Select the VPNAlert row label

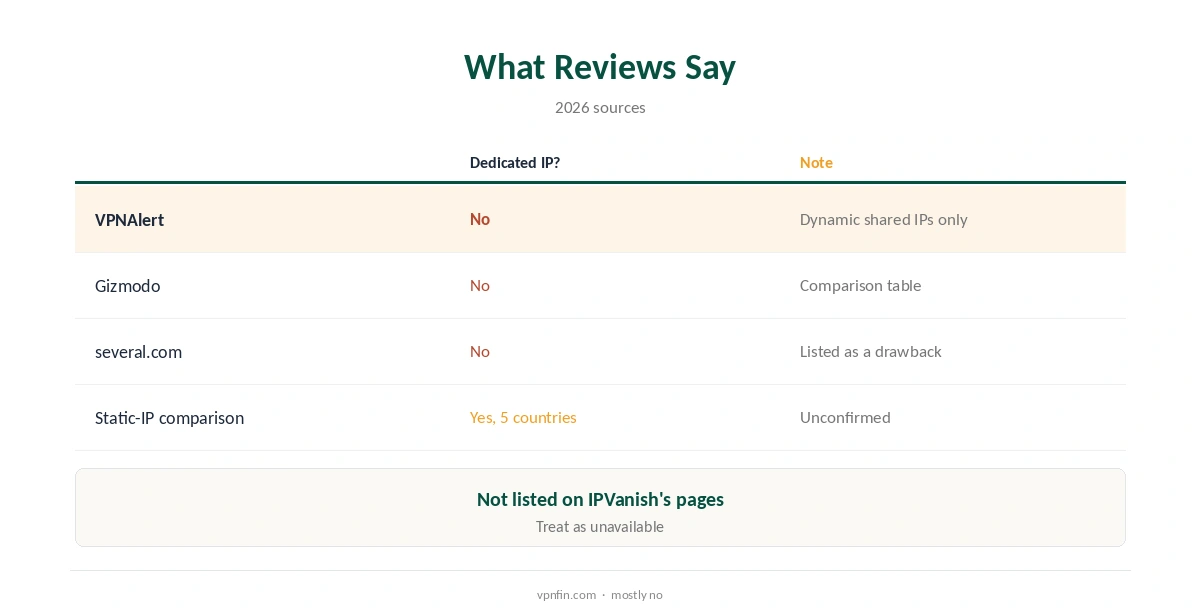[129, 220]
